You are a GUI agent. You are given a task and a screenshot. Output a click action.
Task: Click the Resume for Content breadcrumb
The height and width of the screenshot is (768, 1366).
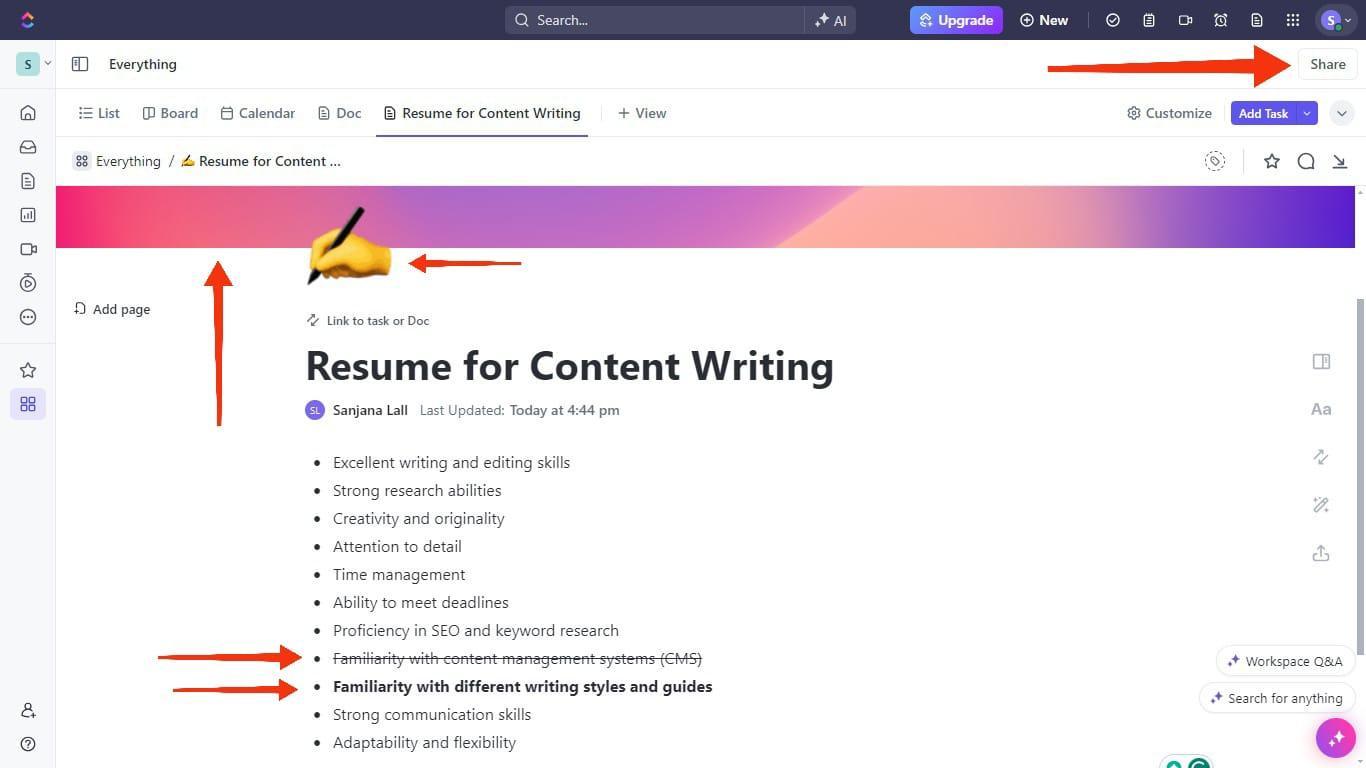coord(261,161)
